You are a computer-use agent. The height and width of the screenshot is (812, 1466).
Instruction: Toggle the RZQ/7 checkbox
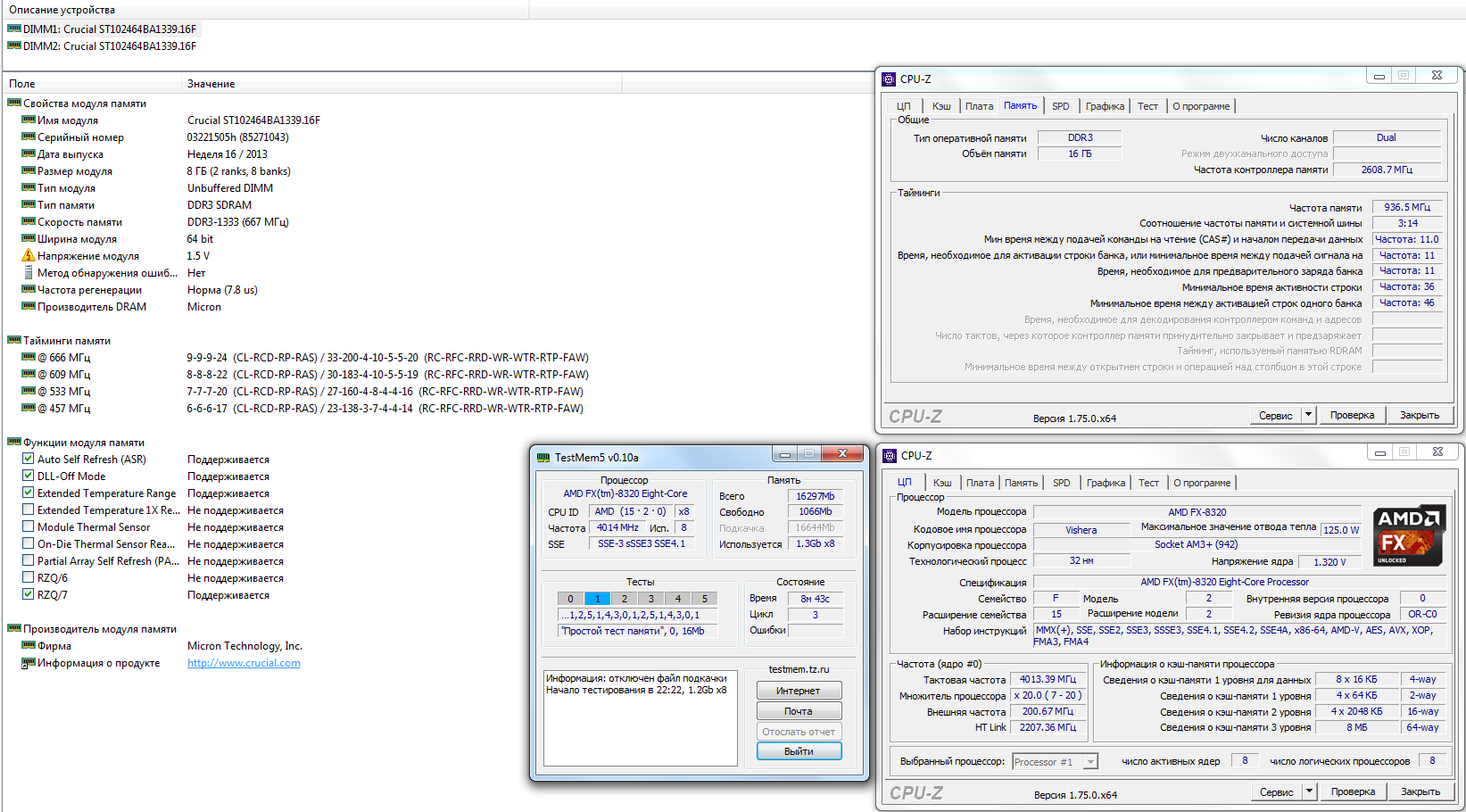tap(29, 594)
